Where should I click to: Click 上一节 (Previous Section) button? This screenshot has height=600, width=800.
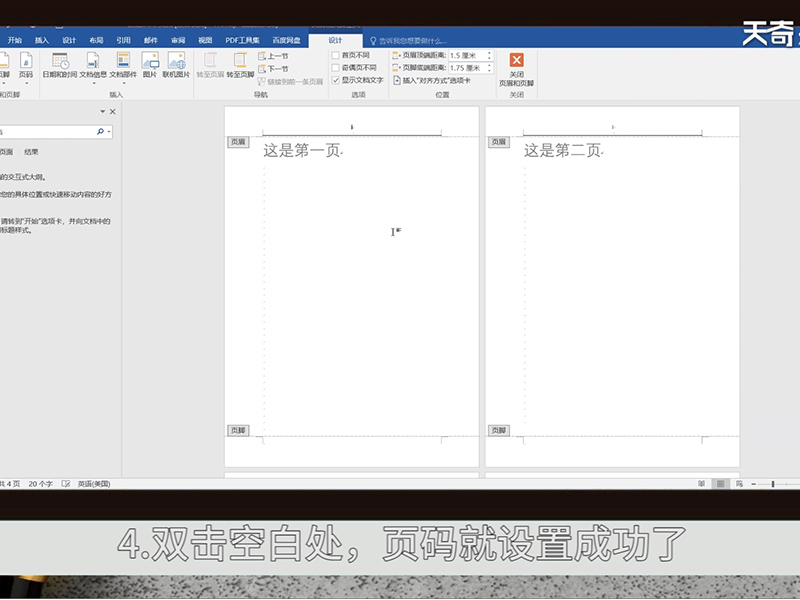coord(273,56)
